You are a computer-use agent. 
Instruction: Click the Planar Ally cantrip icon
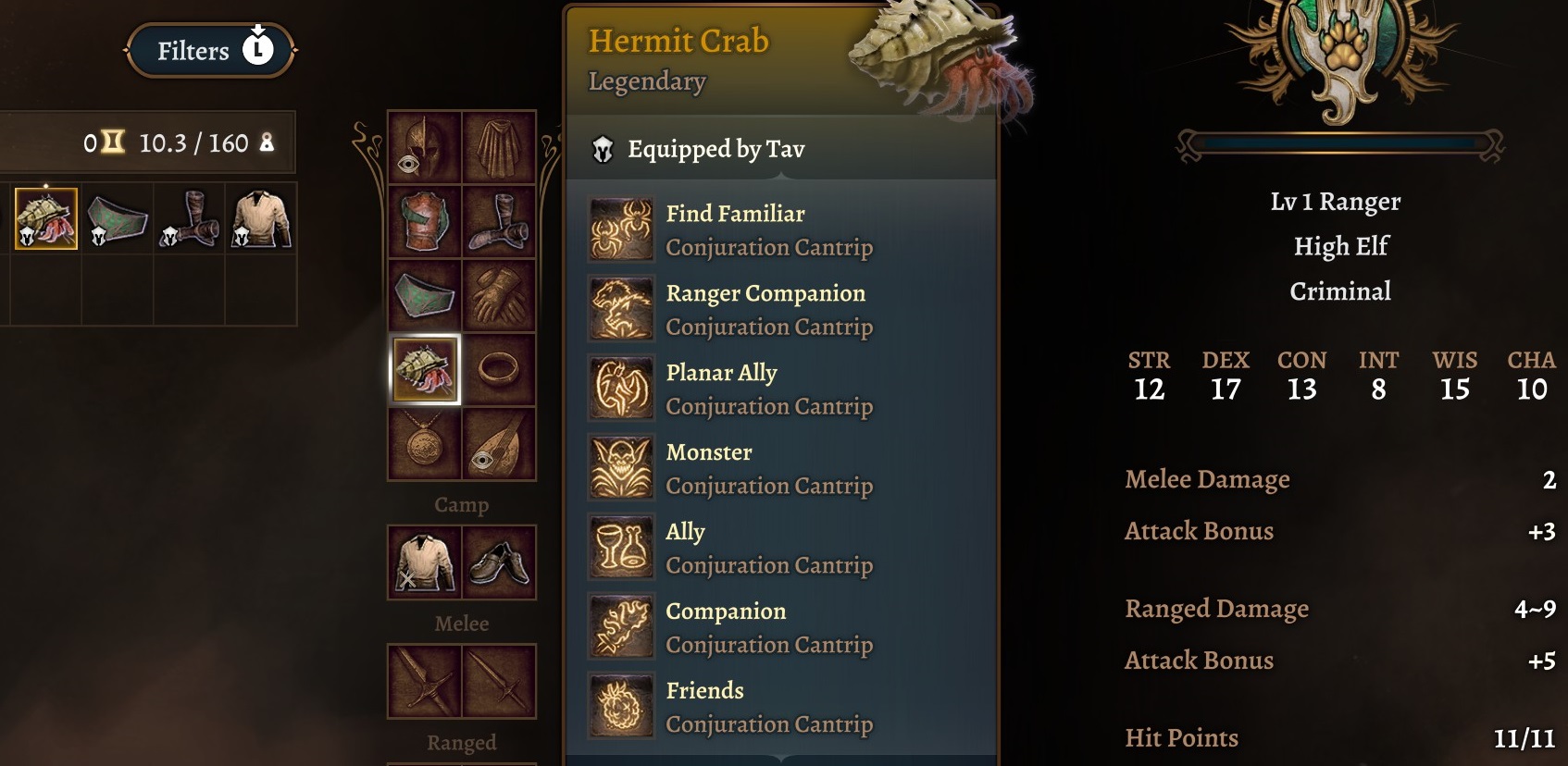tap(621, 389)
